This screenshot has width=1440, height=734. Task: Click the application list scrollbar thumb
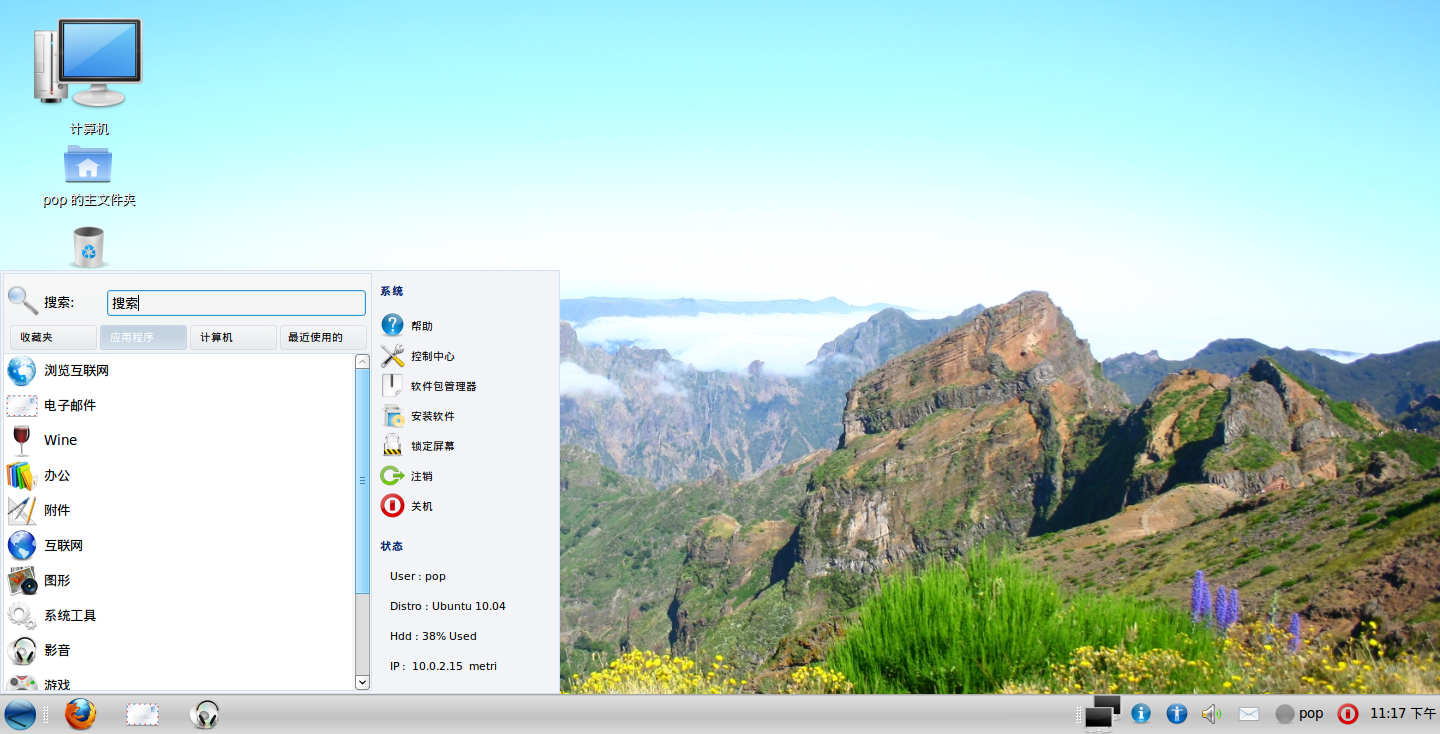[362, 481]
